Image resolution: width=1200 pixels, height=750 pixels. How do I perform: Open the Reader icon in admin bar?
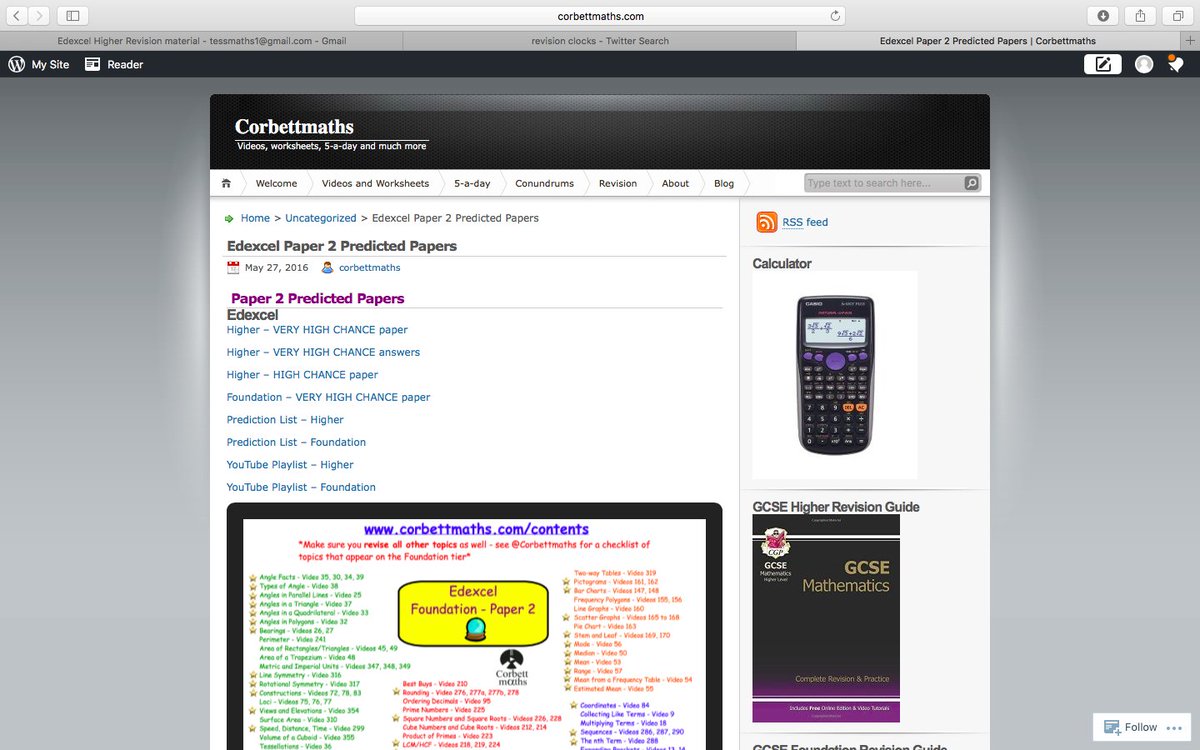(92, 64)
